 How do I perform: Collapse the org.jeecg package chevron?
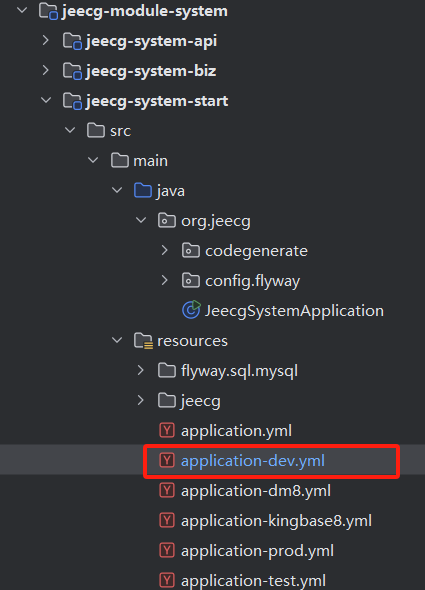tap(141, 220)
